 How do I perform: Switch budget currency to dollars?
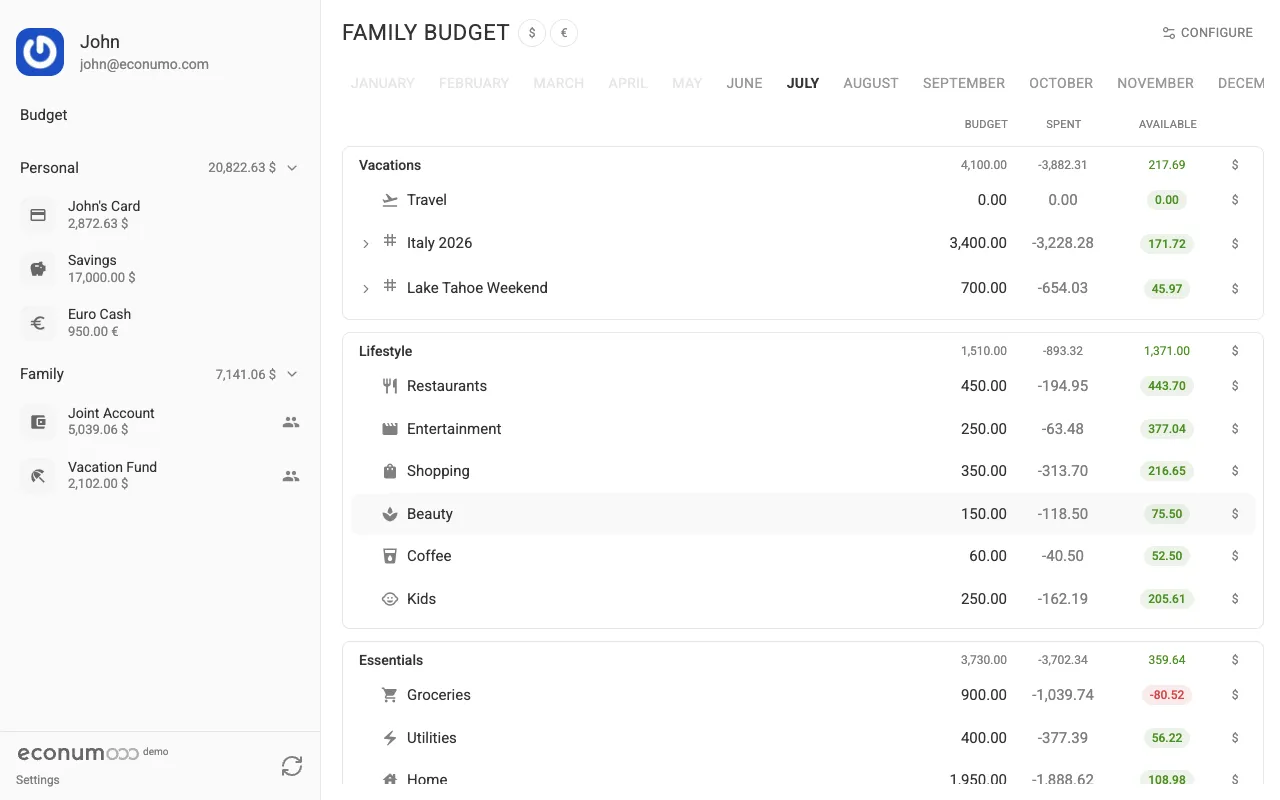point(532,33)
